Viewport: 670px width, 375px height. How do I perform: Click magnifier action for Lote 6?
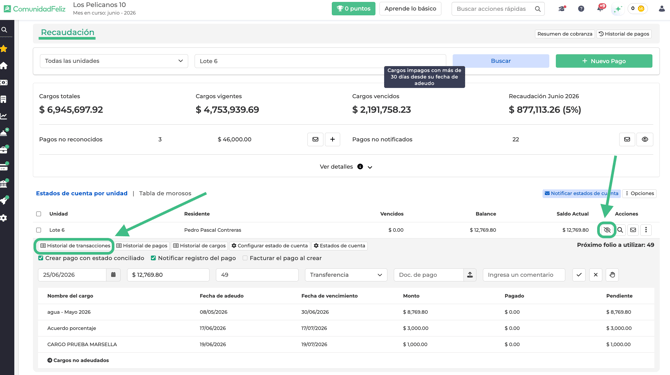pos(620,230)
